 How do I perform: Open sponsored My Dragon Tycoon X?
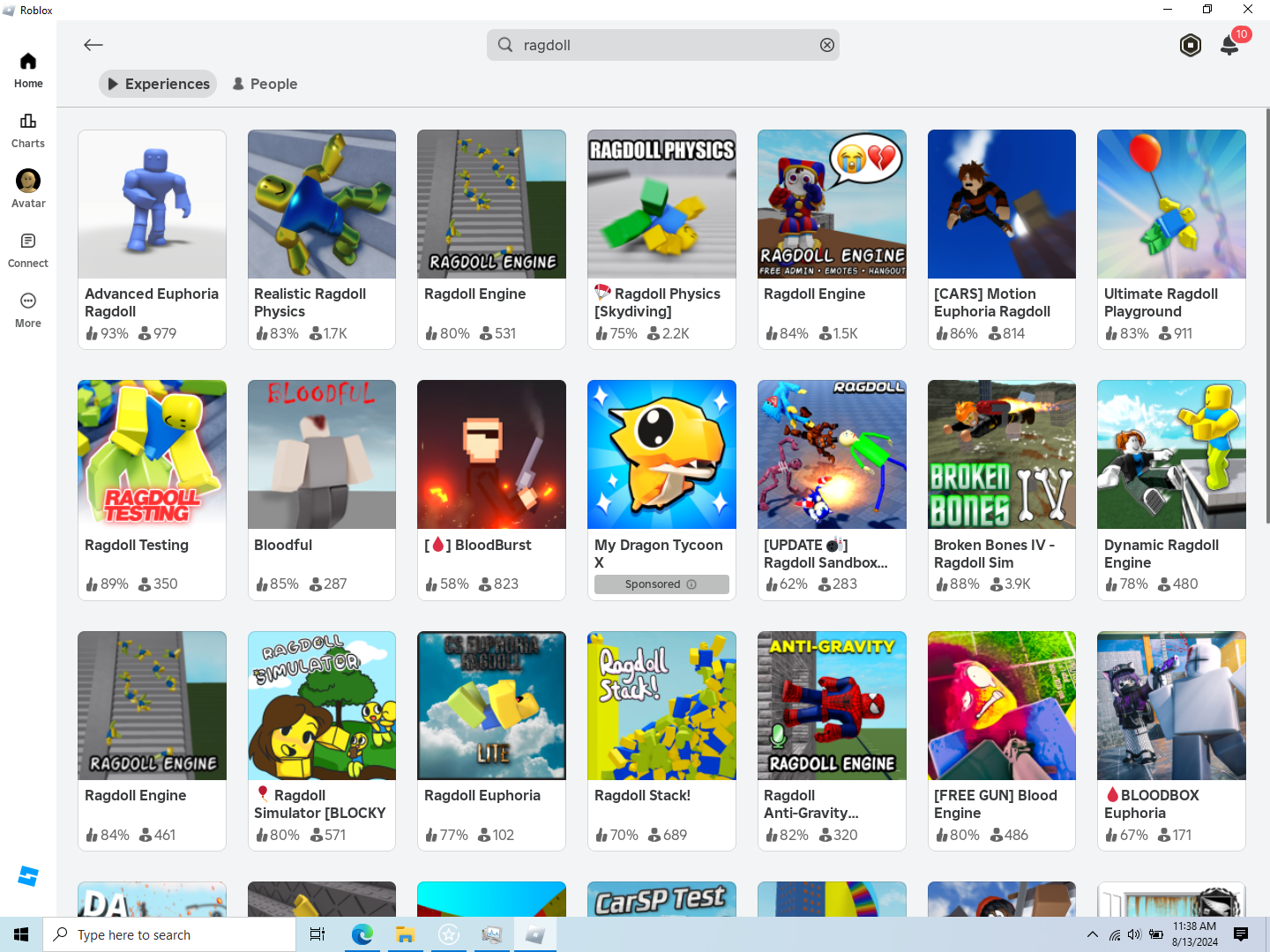point(661,490)
